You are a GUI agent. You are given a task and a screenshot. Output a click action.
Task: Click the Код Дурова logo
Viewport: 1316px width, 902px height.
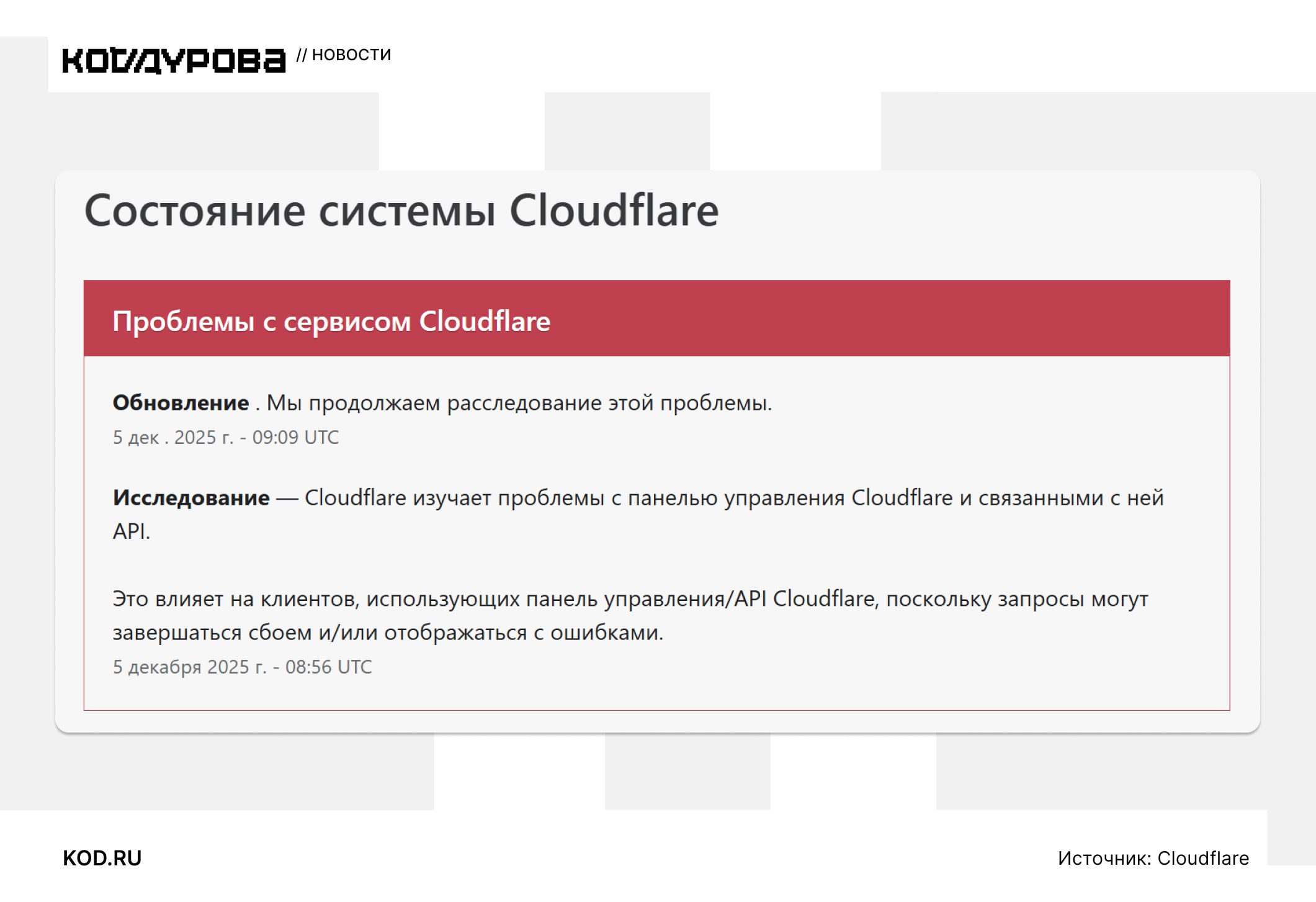174,61
